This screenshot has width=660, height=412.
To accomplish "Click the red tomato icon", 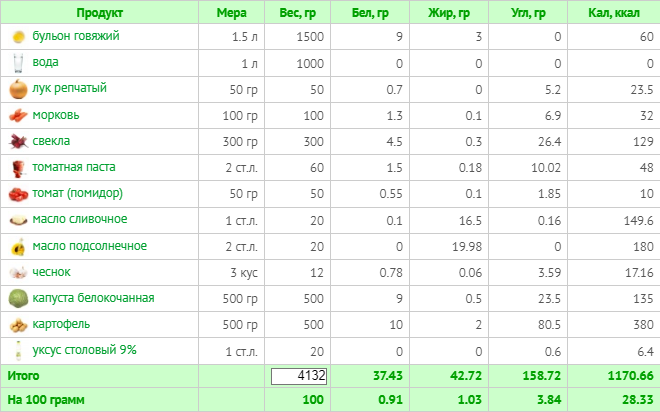I will 18,194.
